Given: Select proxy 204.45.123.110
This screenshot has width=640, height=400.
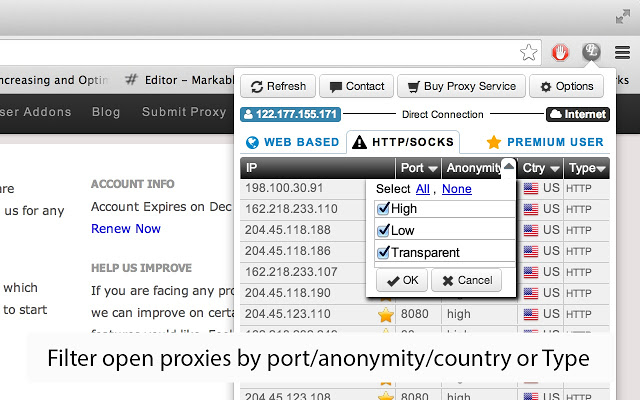Looking at the screenshot, I should click(288, 314).
